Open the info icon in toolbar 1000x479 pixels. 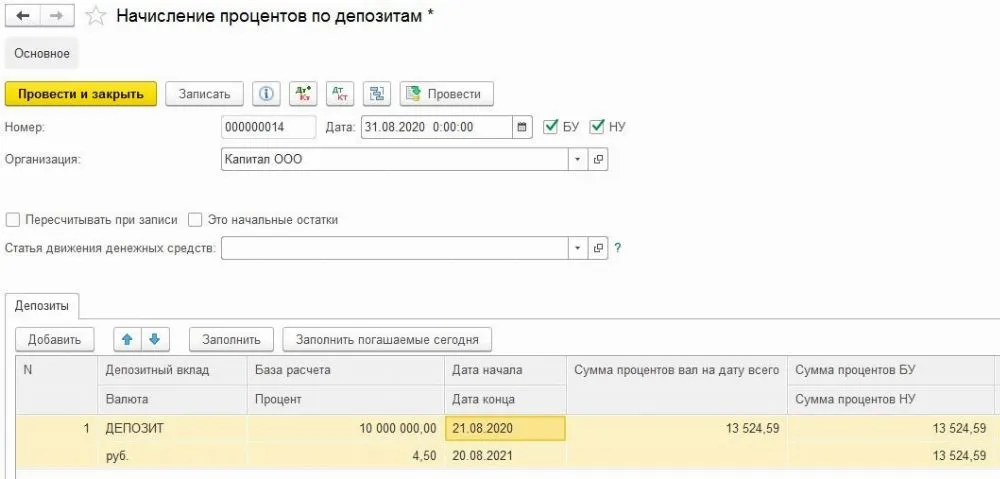click(x=266, y=94)
